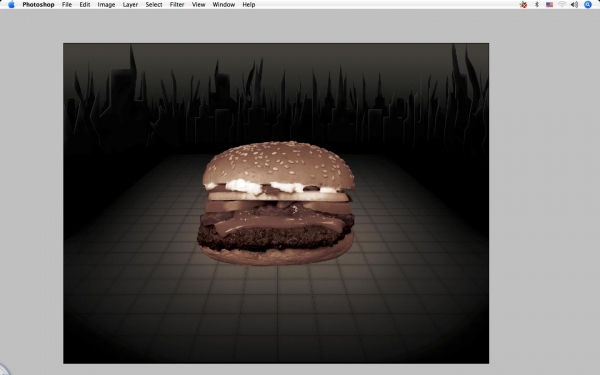The width and height of the screenshot is (600, 375).
Task: Open the Window menu
Action: (x=223, y=5)
